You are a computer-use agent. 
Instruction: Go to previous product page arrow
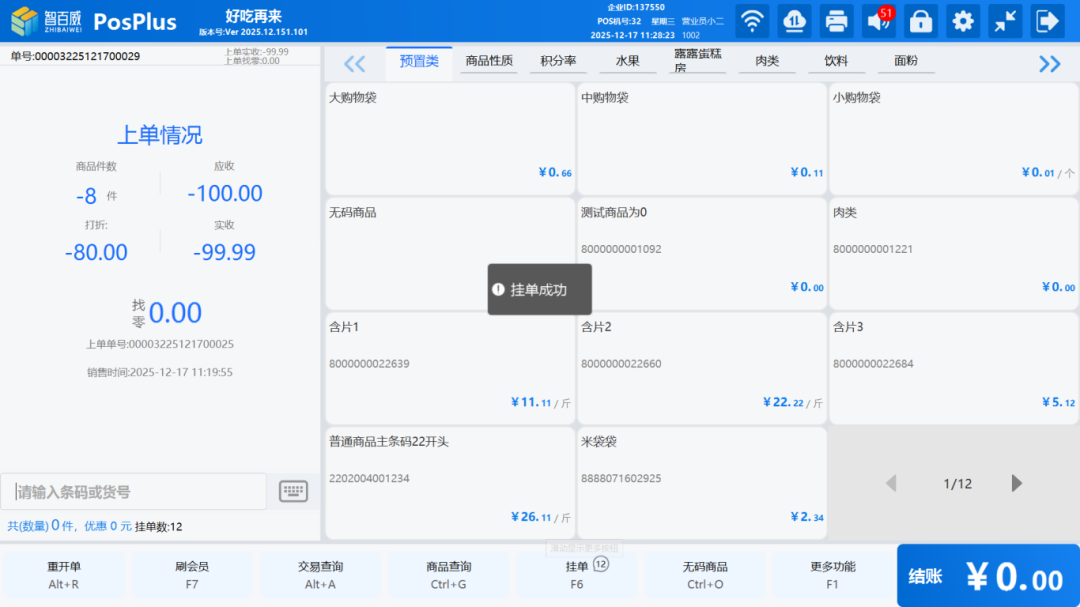[891, 484]
